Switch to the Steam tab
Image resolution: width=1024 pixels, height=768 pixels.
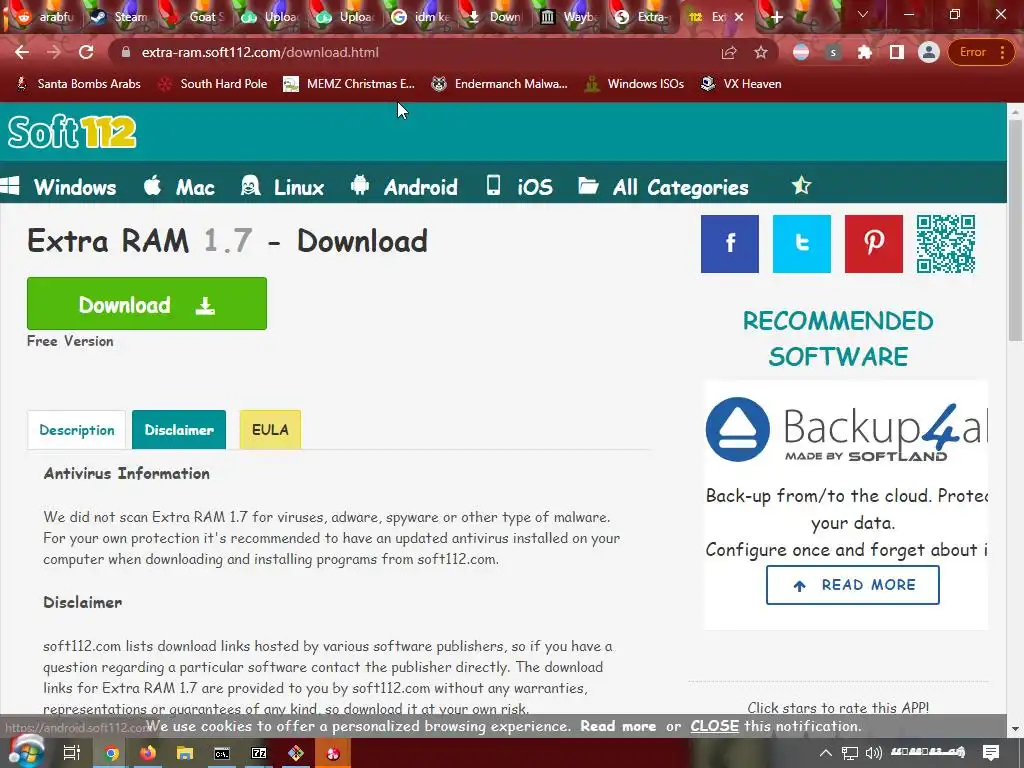pos(120,17)
